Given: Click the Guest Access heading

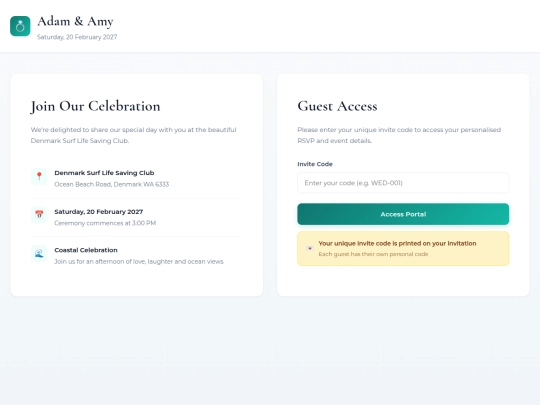Looking at the screenshot, I should point(337,106).
